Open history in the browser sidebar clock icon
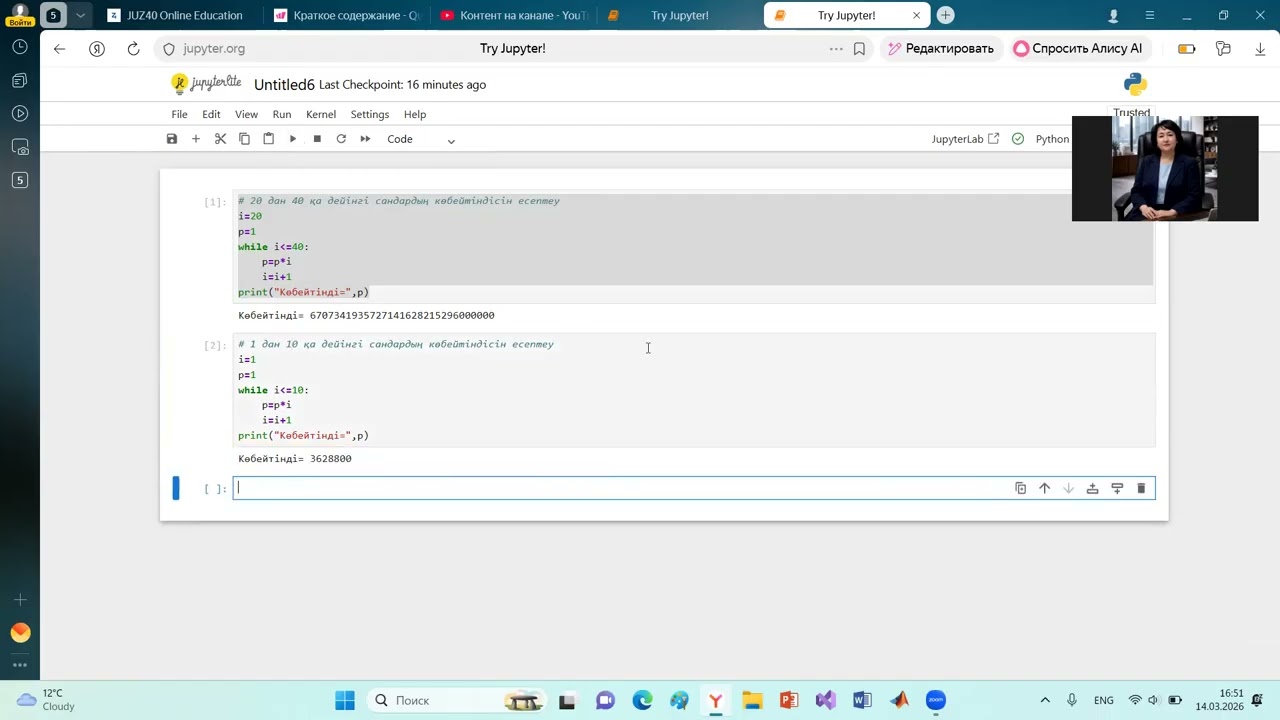 click(x=20, y=47)
